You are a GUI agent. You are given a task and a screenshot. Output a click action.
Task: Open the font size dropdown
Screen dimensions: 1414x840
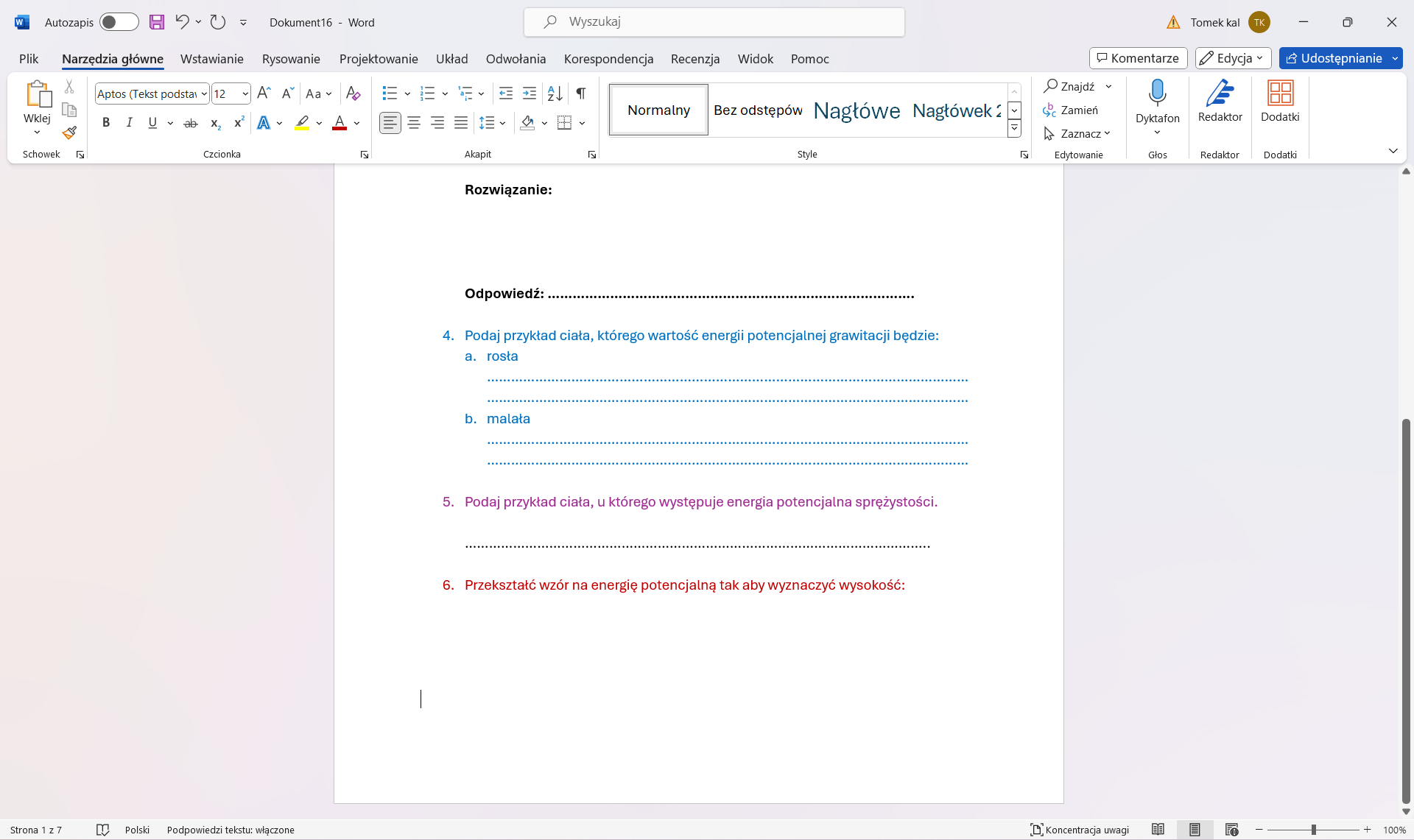[245, 94]
